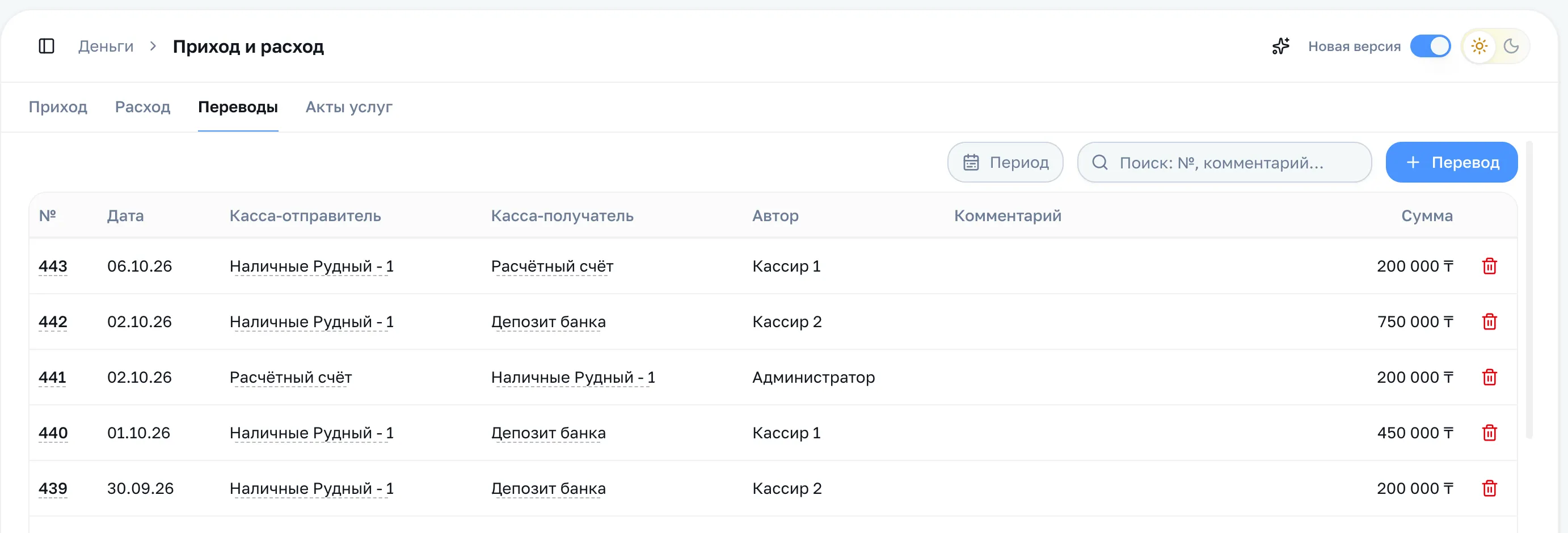Click date 30.09.26 cell
The image size is (1568, 533).
coord(141,488)
